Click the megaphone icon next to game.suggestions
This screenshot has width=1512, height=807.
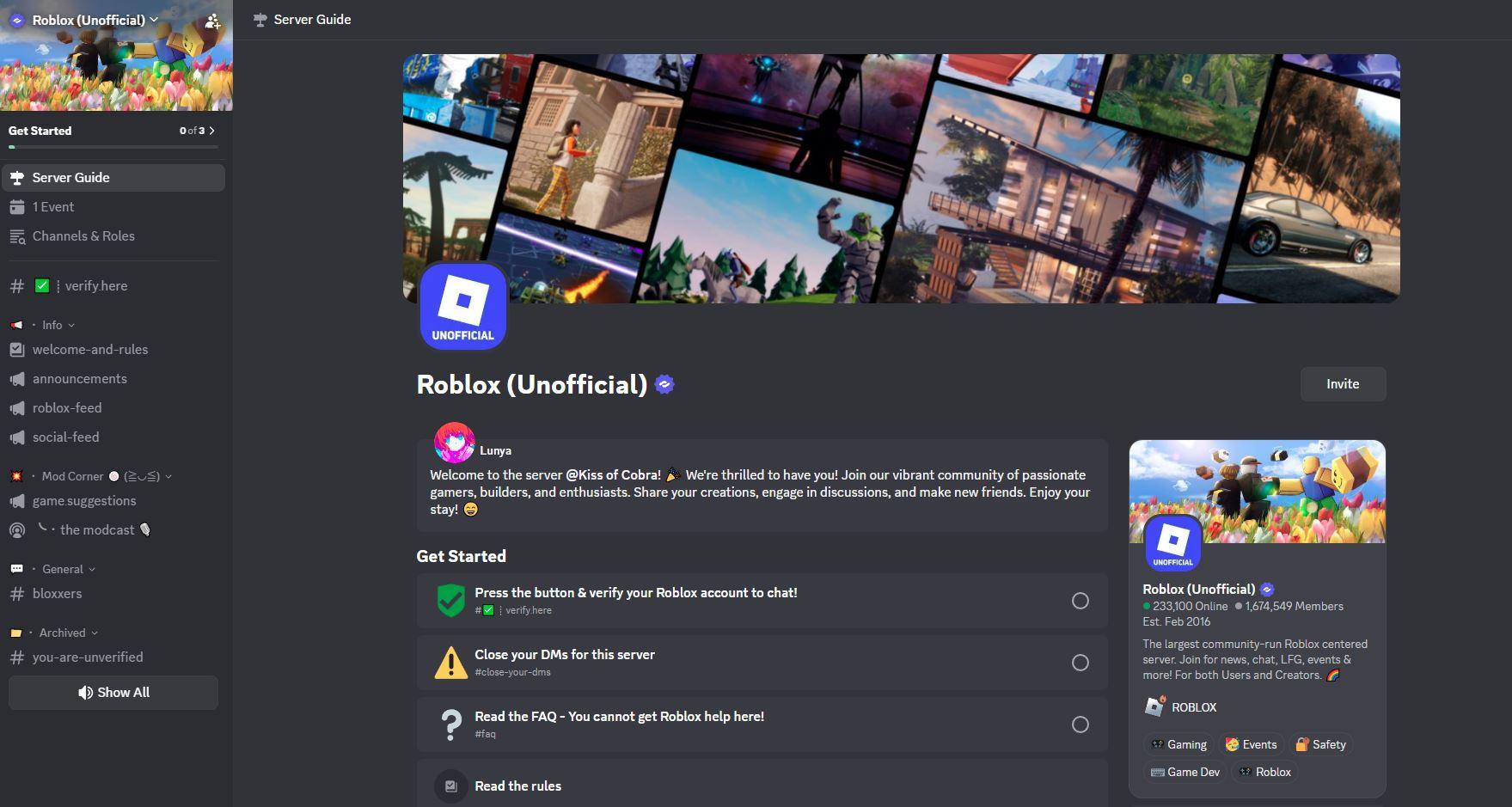pos(17,501)
